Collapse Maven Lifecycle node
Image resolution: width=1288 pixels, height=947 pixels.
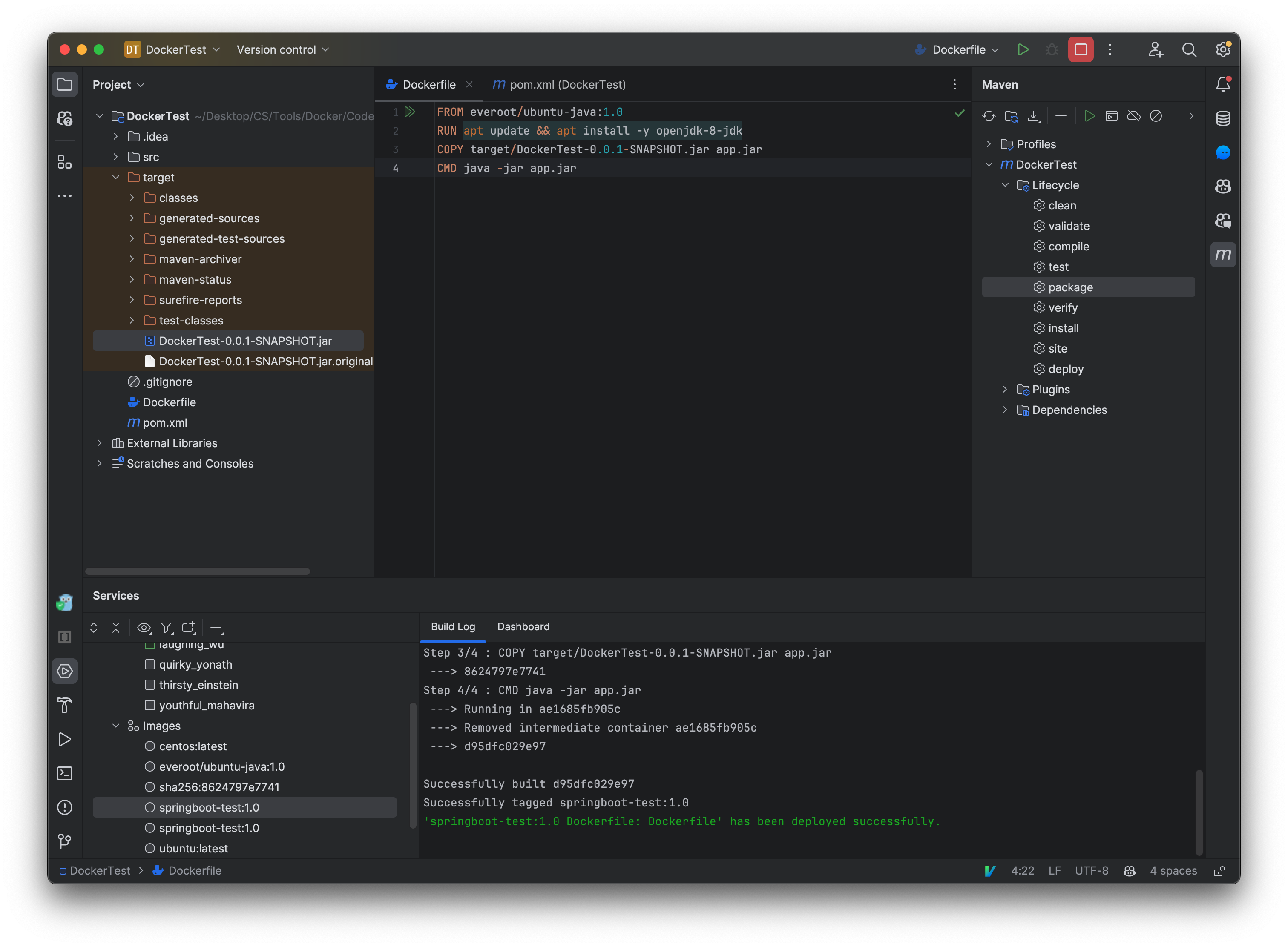point(1005,185)
